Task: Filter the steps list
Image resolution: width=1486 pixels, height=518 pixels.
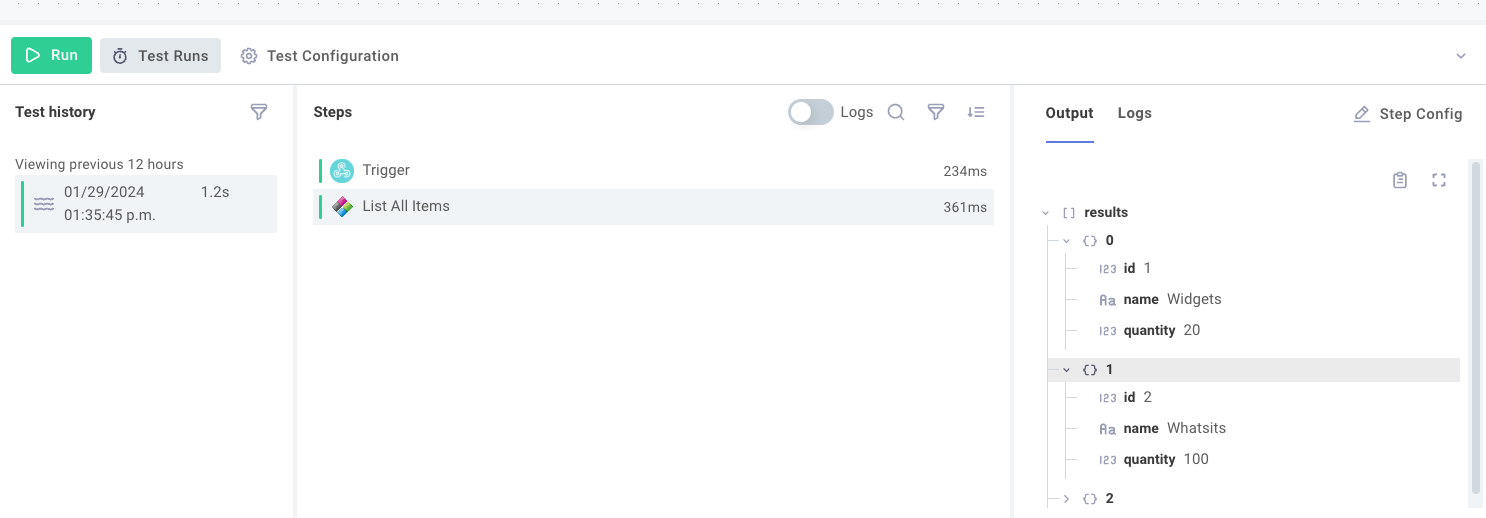Action: pos(936,112)
